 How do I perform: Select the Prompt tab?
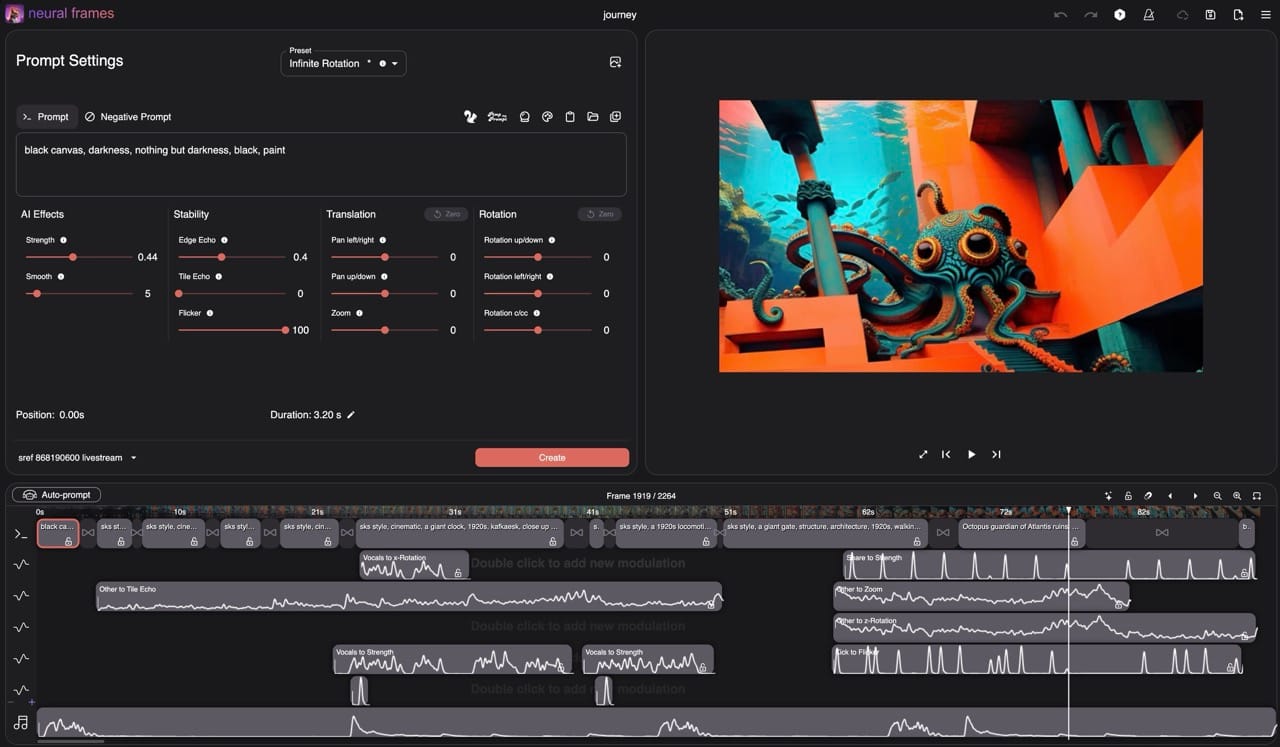[x=46, y=117]
